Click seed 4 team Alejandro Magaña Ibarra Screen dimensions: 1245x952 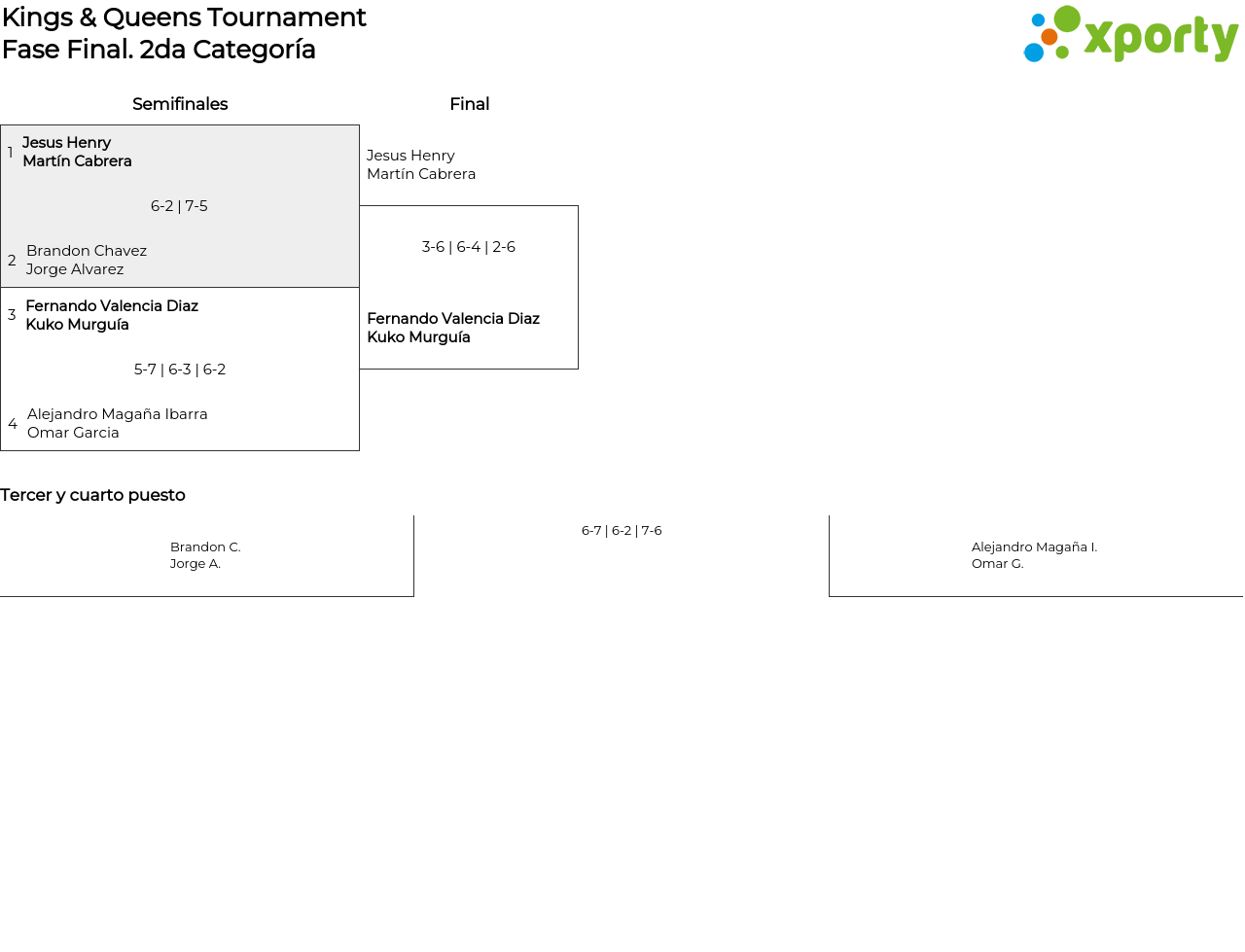pyautogui.click(x=118, y=414)
